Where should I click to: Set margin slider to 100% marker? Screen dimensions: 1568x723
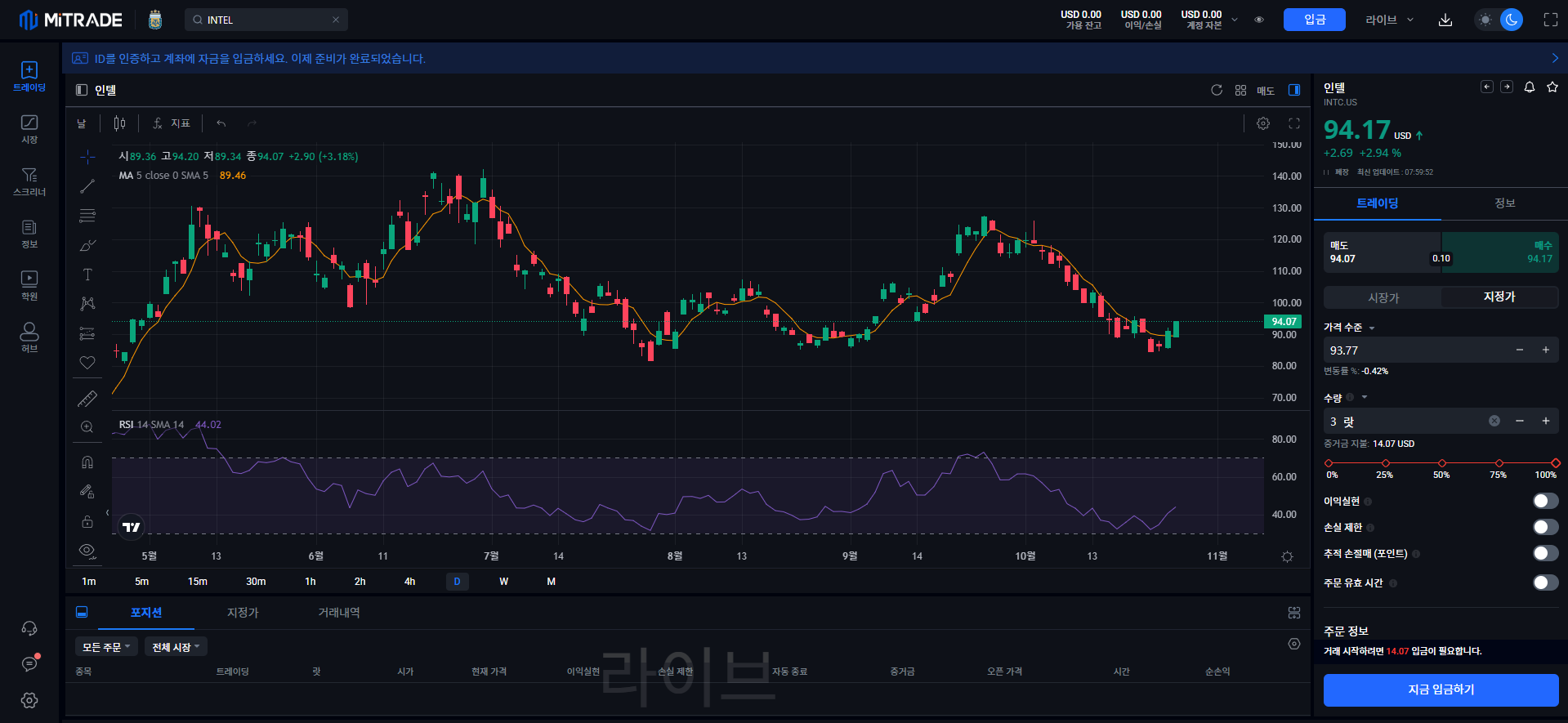pos(1555,463)
